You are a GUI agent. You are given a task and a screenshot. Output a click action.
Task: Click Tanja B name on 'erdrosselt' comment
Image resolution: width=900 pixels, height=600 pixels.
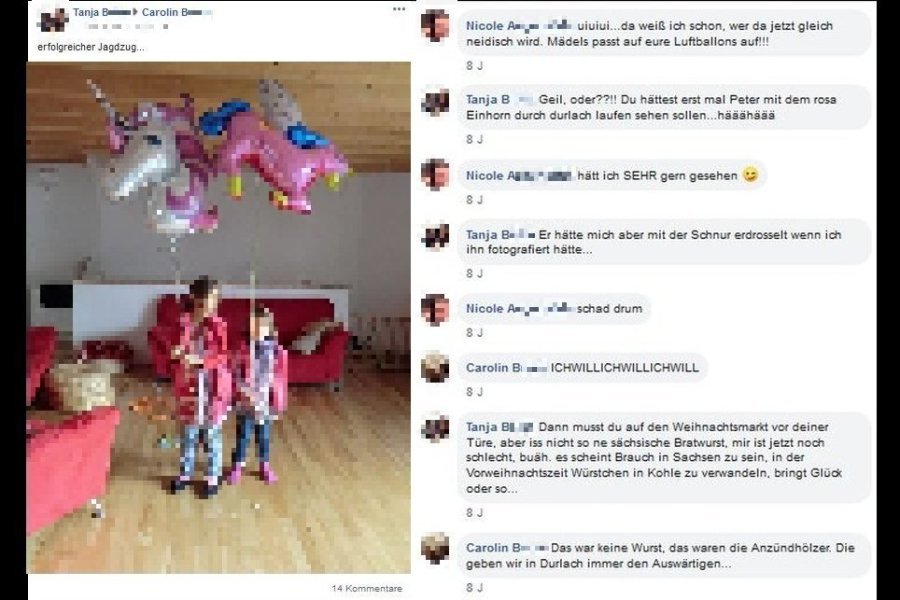[x=501, y=234]
